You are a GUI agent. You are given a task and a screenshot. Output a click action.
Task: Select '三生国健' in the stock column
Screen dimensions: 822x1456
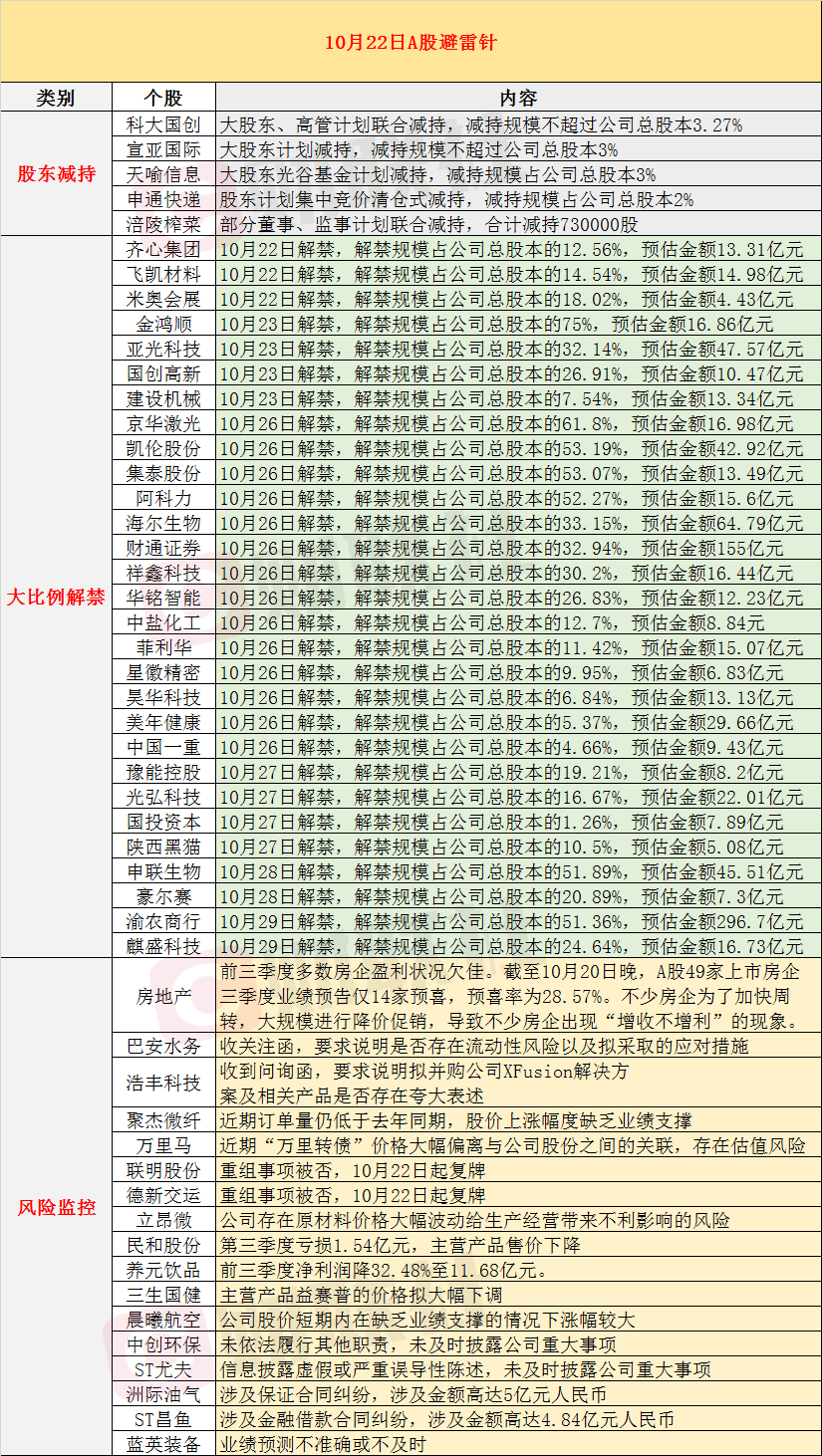[163, 1295]
